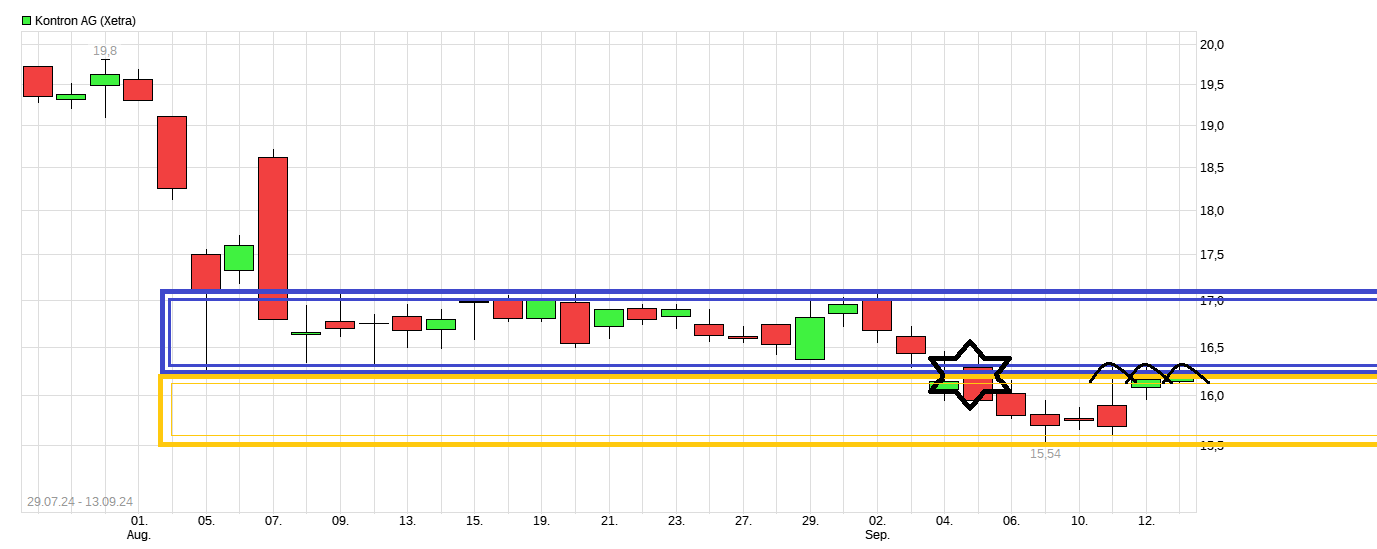Image resolution: width=1377 pixels, height=549 pixels.
Task: Click the '15,54' low price label
Action: pos(1045,453)
